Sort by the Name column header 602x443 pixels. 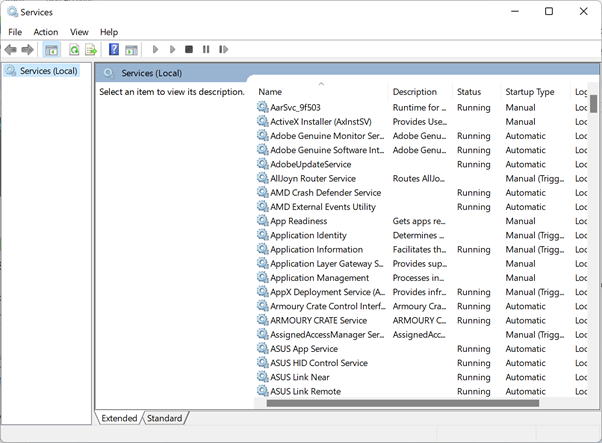(x=321, y=92)
